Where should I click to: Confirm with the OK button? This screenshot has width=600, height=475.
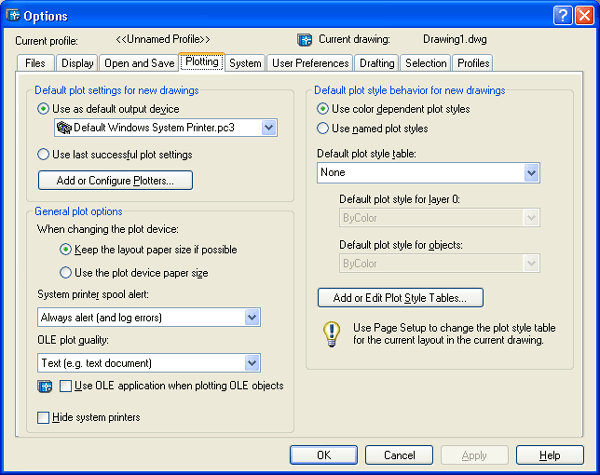(324, 455)
